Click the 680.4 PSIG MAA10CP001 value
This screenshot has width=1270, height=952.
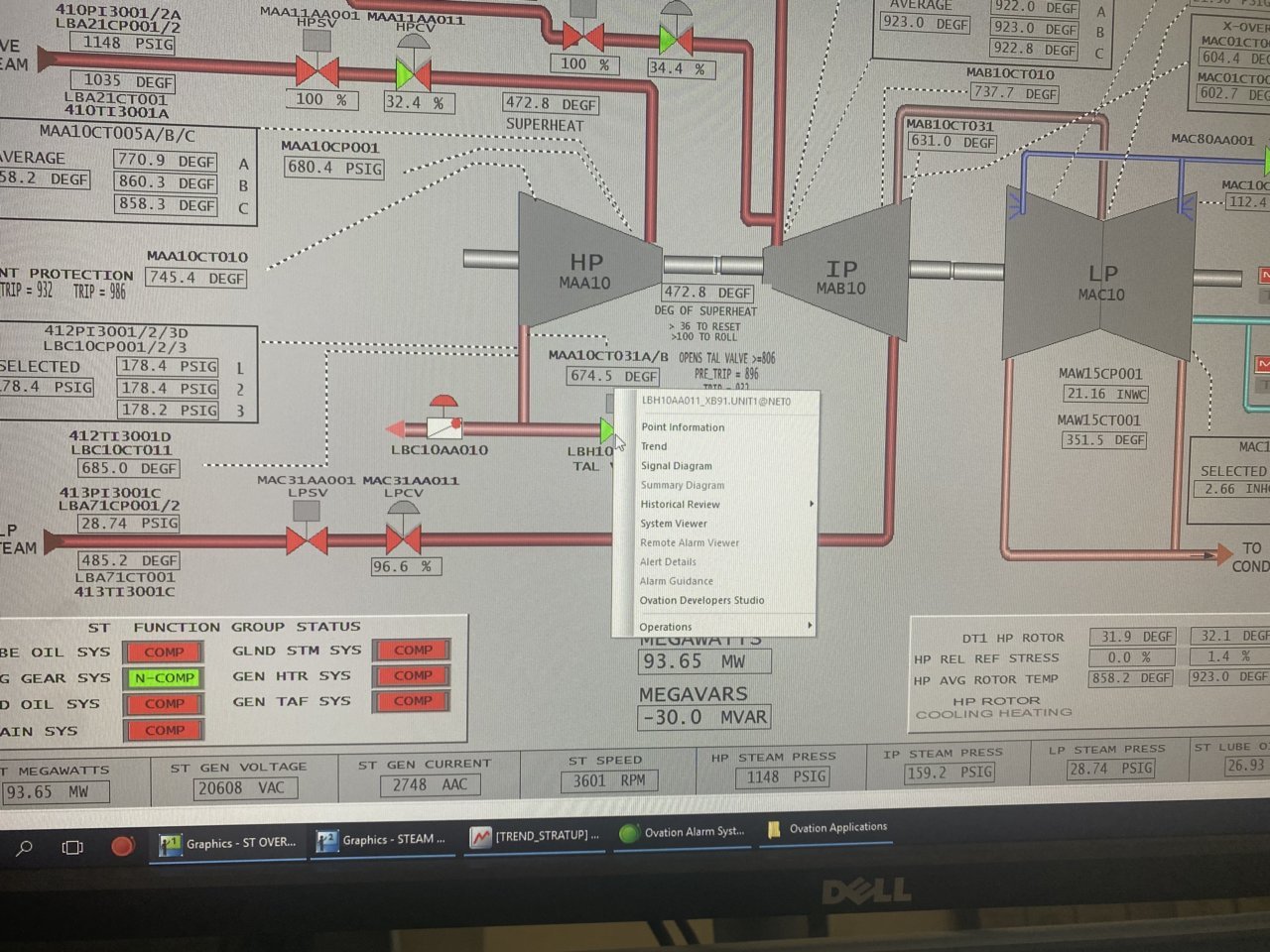pyautogui.click(x=333, y=168)
